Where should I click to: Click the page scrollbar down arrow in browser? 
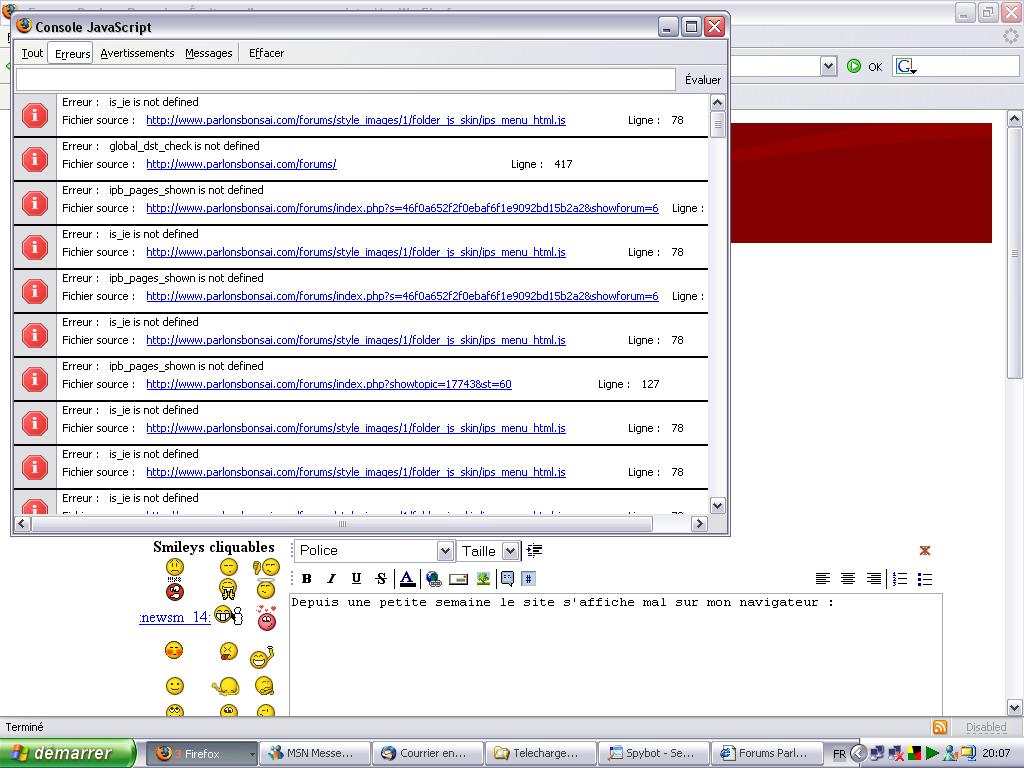tap(1014, 707)
